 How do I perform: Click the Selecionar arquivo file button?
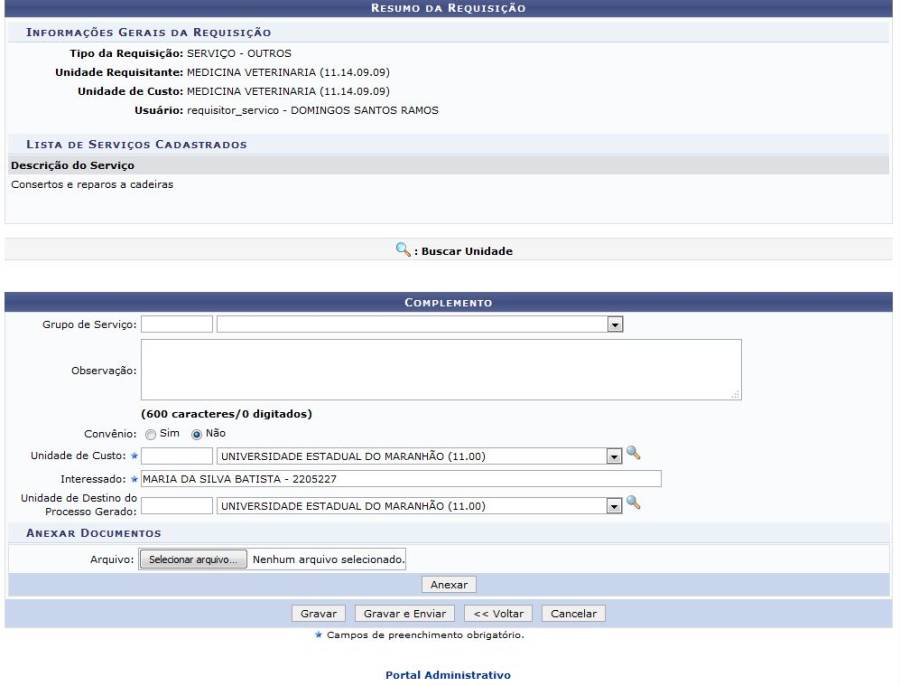point(193,560)
